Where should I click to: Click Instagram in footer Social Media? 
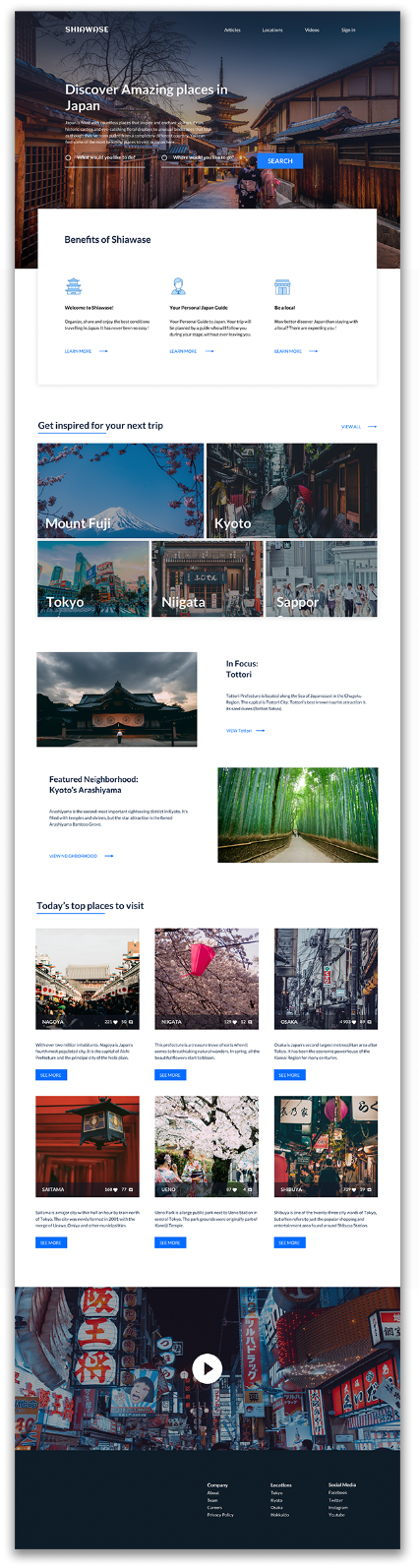tap(337, 1507)
